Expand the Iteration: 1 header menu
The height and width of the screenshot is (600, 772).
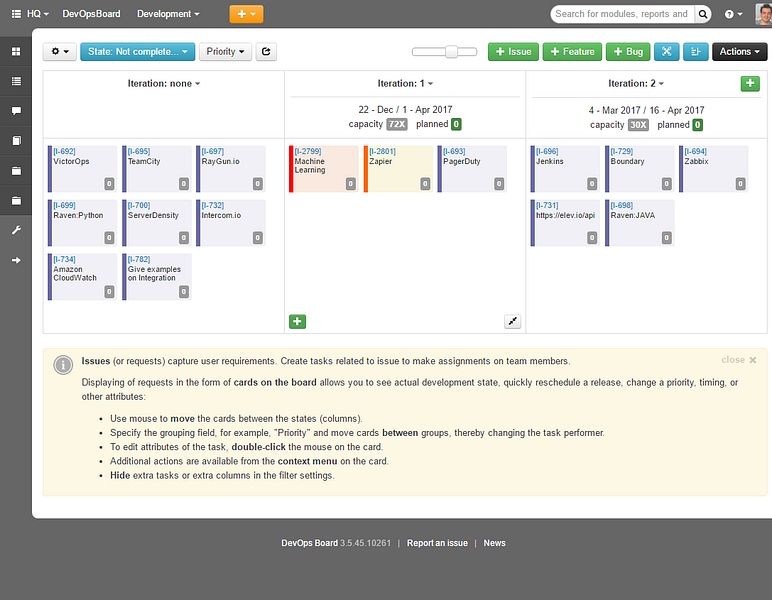click(x=405, y=84)
